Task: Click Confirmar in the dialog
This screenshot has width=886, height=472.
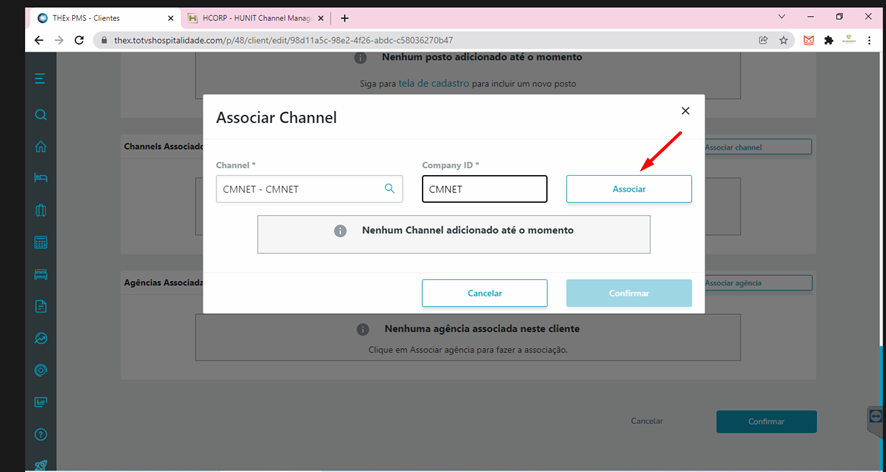Action: (629, 293)
